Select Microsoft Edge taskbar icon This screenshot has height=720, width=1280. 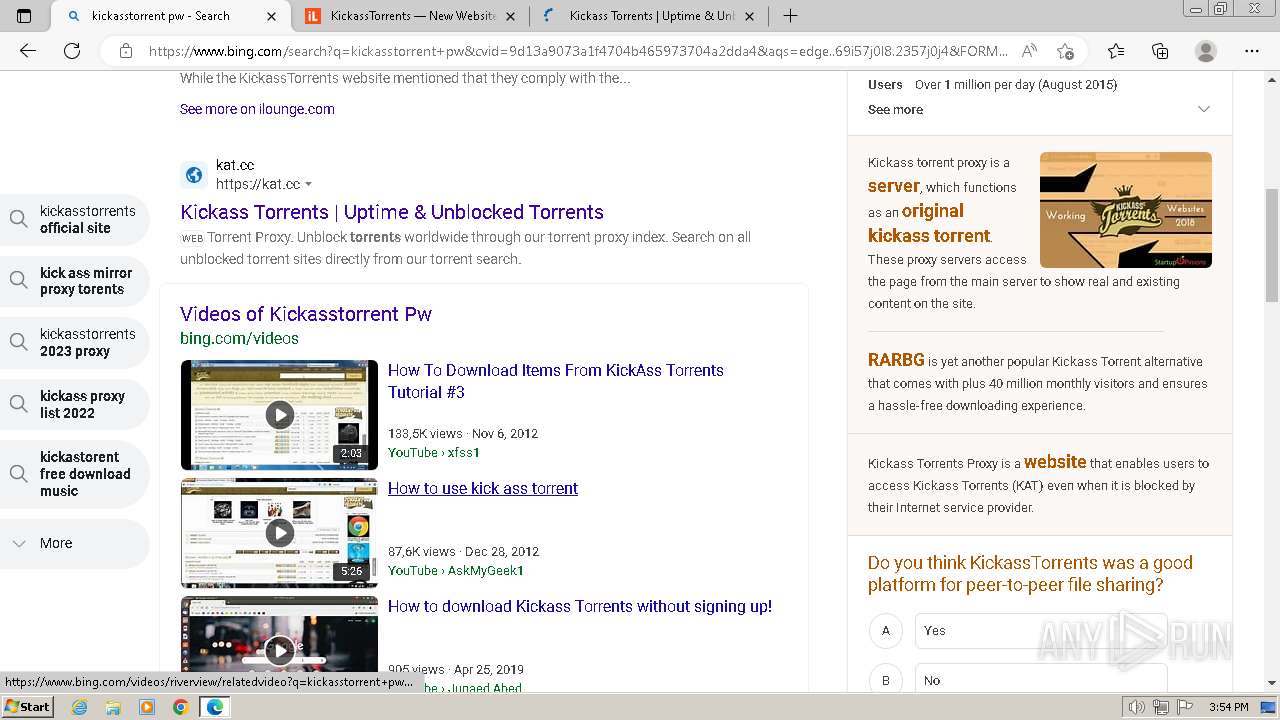pos(215,707)
